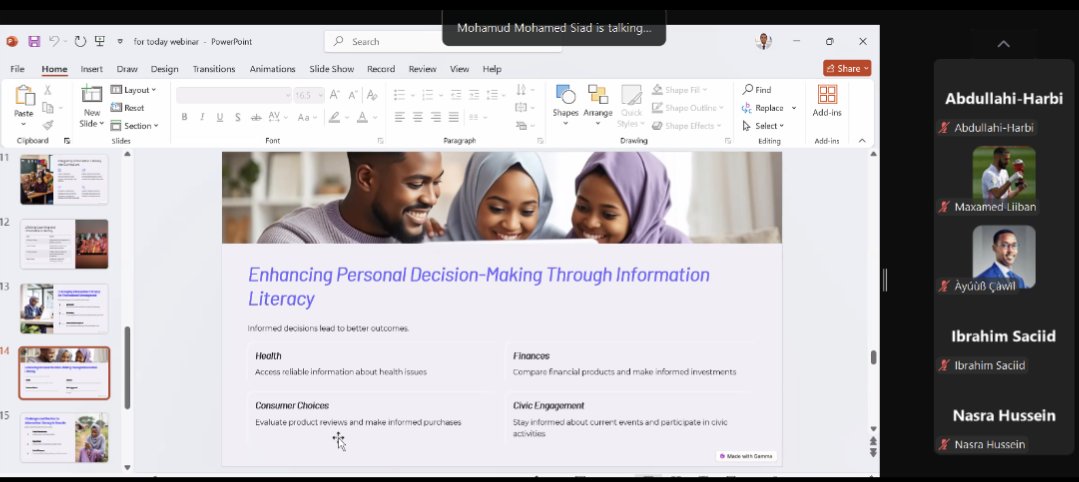The image size is (1079, 482).
Task: Select slide 15 thumbnail
Action: [64, 437]
